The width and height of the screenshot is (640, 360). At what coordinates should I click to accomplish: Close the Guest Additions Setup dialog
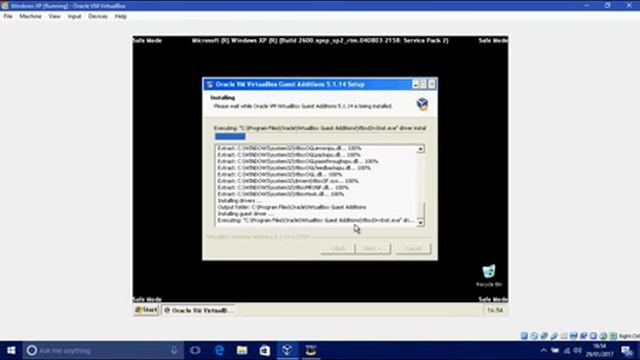(431, 84)
